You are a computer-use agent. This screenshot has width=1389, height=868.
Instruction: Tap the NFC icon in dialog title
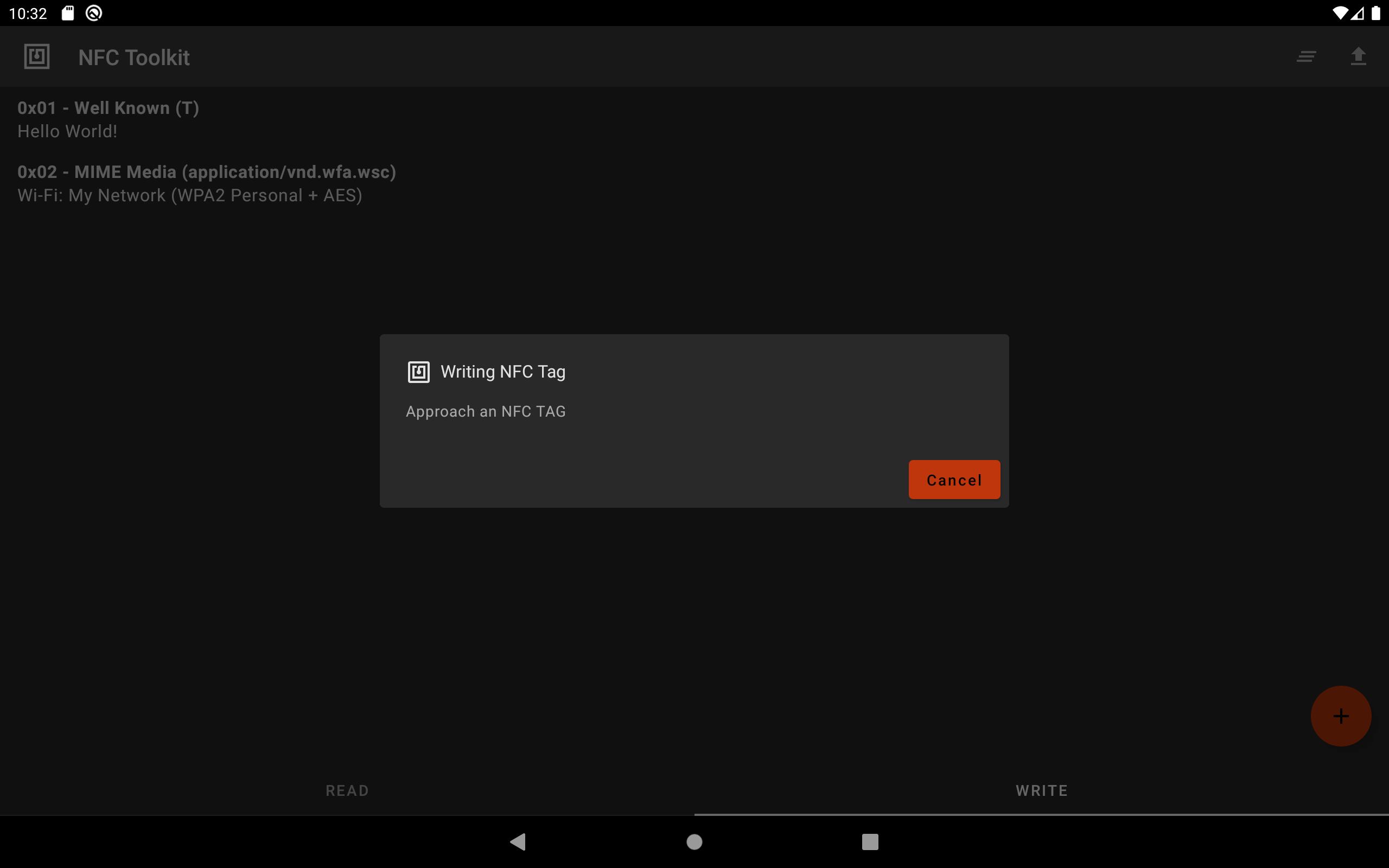click(x=418, y=372)
